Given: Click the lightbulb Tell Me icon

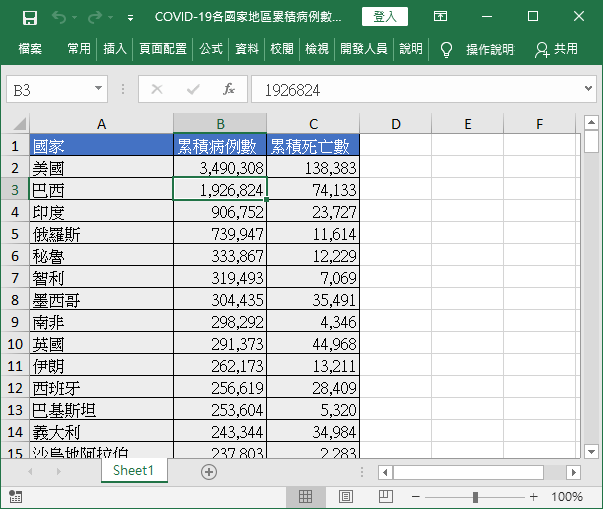Looking at the screenshot, I should point(446,50).
